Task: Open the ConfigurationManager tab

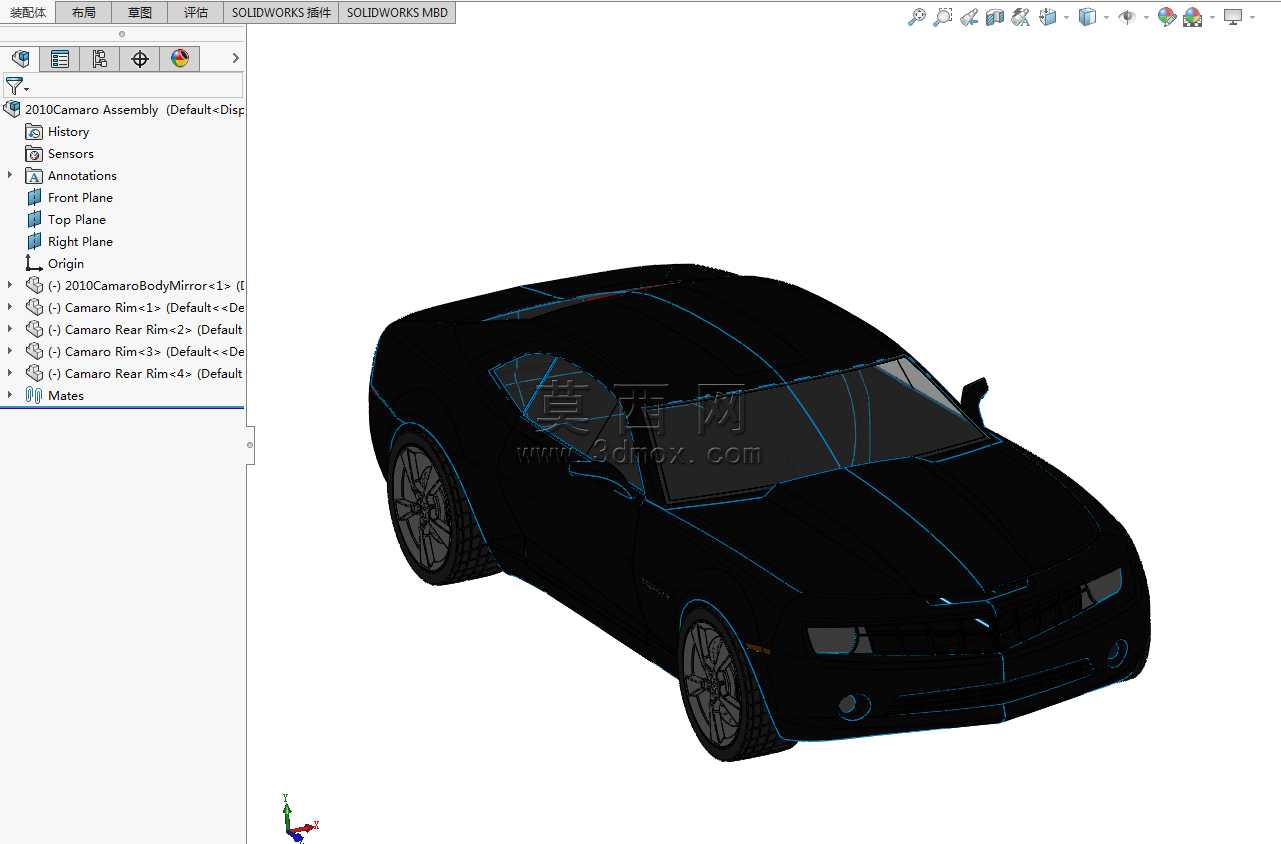Action: click(x=100, y=59)
